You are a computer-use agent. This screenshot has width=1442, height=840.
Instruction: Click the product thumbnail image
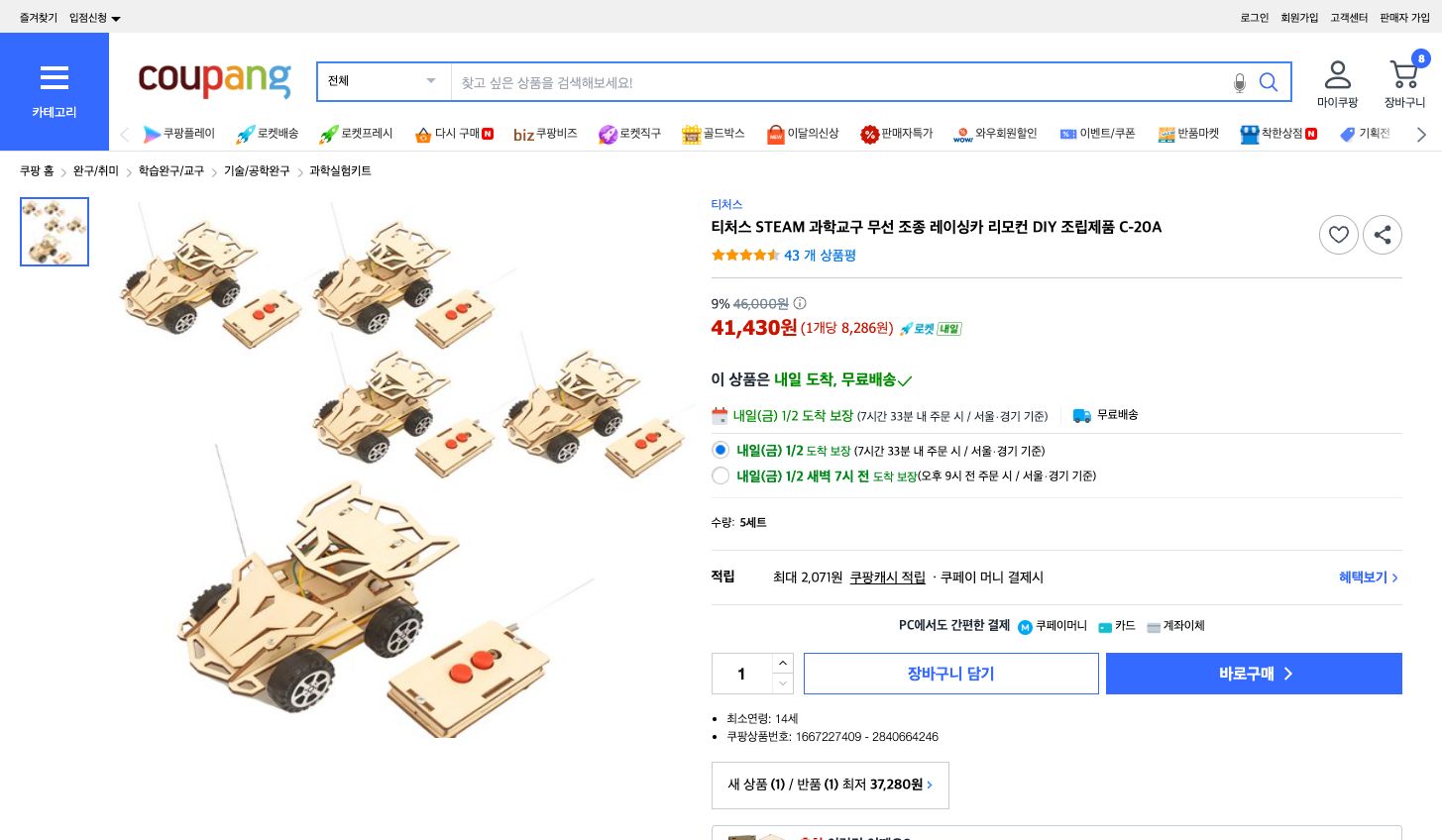[55, 232]
